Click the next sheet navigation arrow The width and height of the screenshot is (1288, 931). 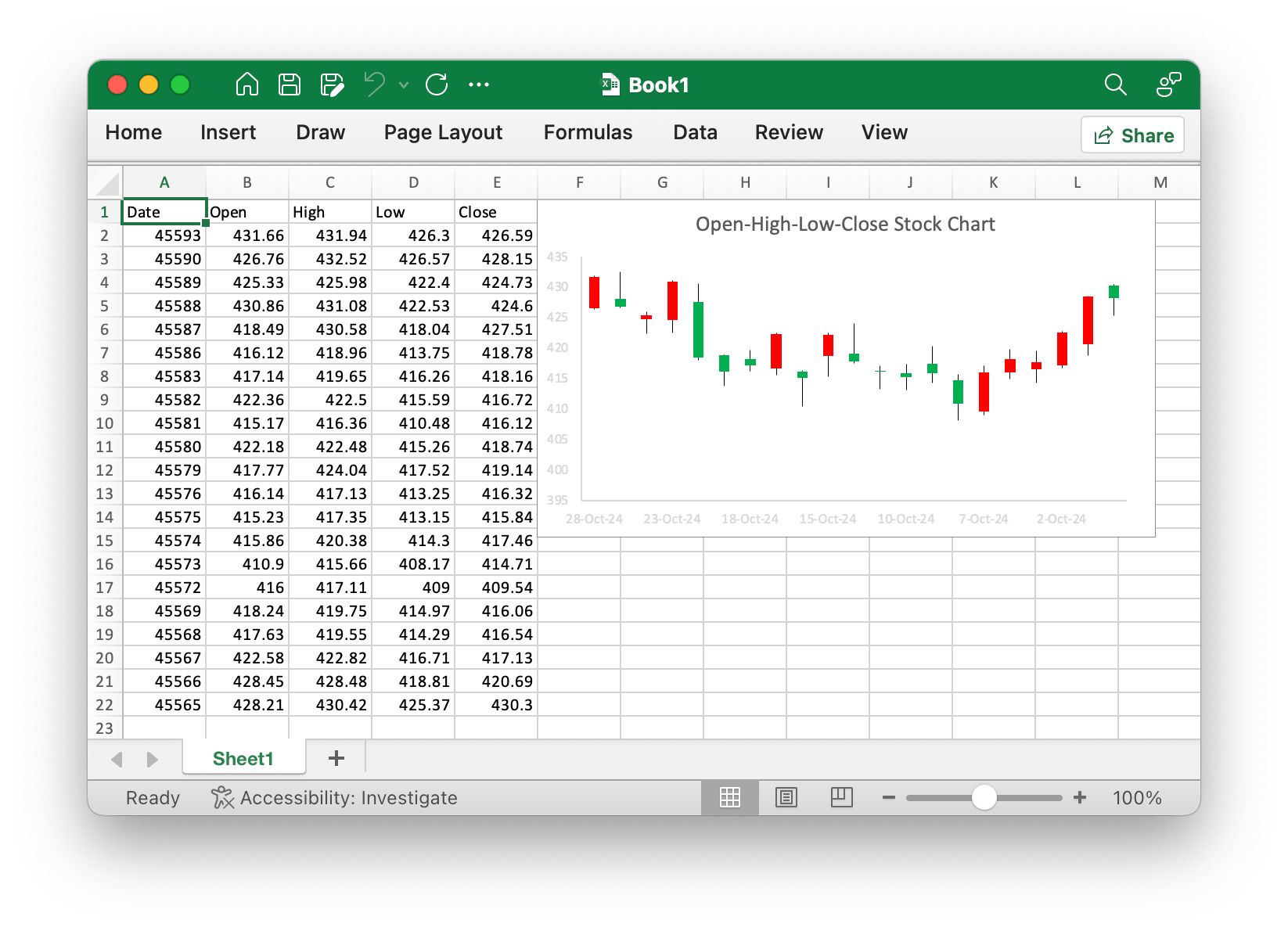pyautogui.click(x=152, y=759)
